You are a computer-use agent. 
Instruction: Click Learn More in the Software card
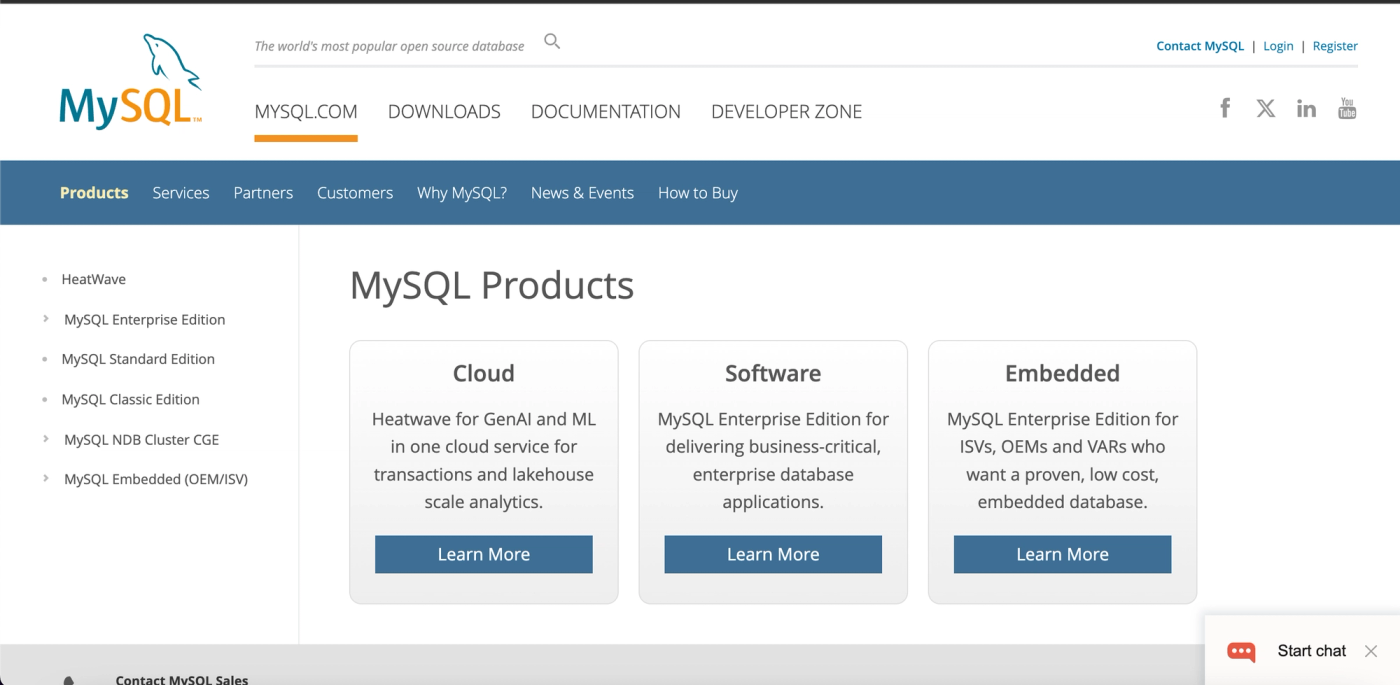click(x=773, y=554)
